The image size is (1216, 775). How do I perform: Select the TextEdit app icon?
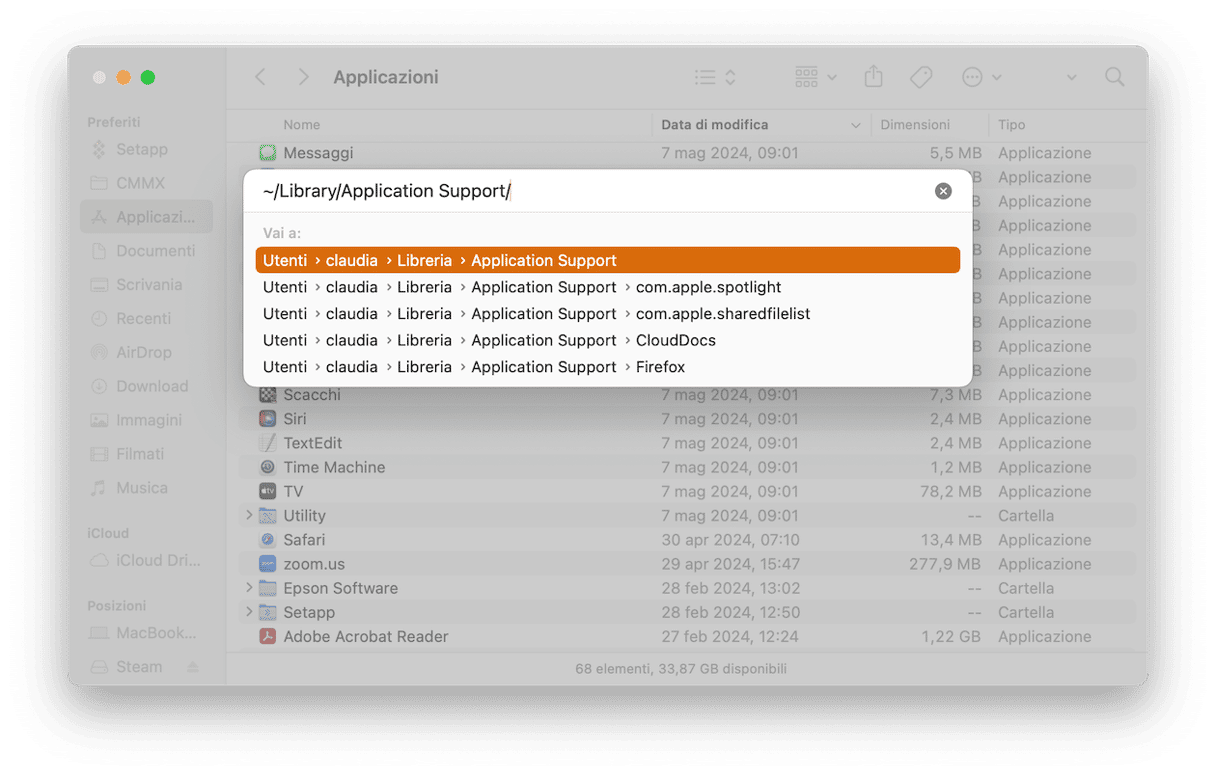click(267, 443)
